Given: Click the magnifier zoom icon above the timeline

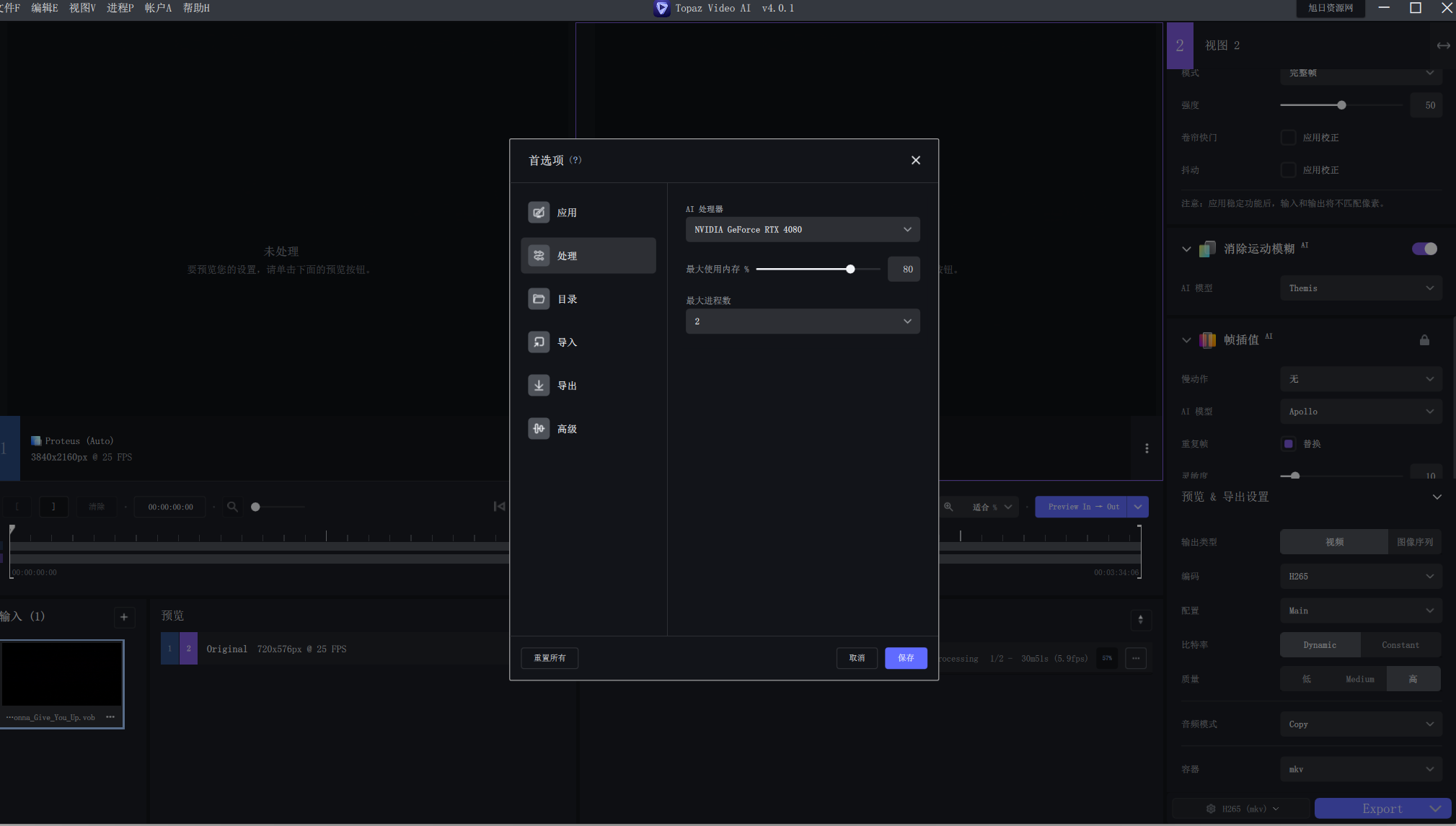Looking at the screenshot, I should (x=231, y=506).
